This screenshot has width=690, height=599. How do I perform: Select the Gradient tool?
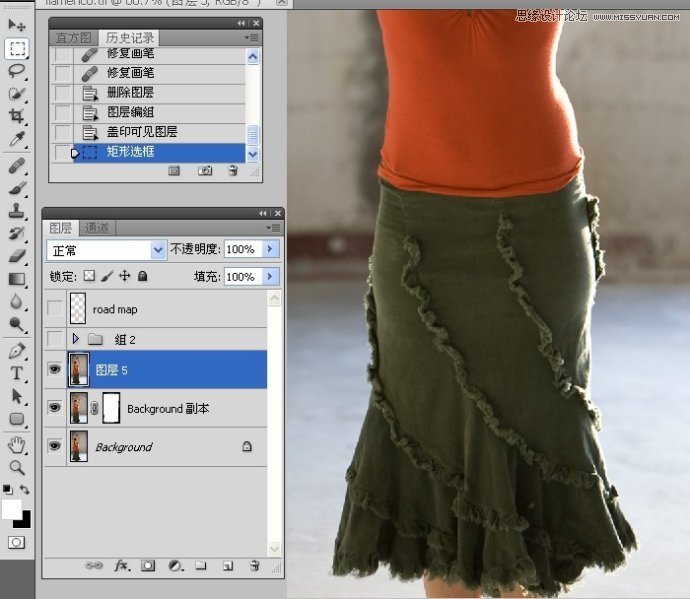[17, 279]
